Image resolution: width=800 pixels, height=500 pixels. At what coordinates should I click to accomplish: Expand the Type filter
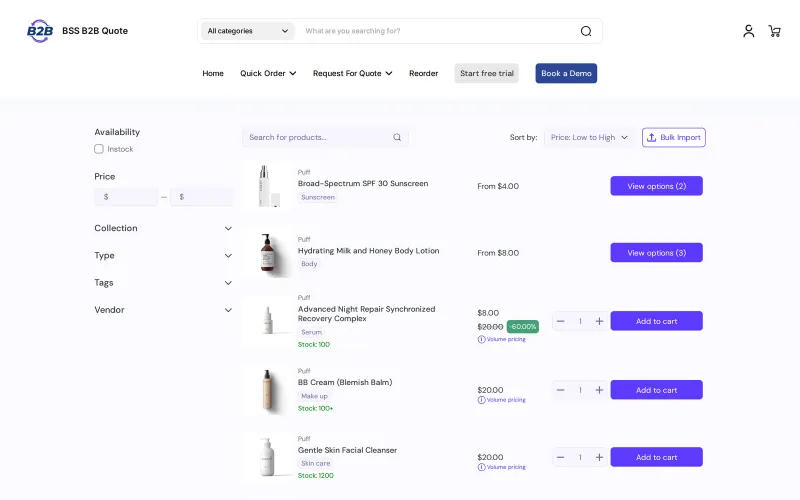[163, 256]
